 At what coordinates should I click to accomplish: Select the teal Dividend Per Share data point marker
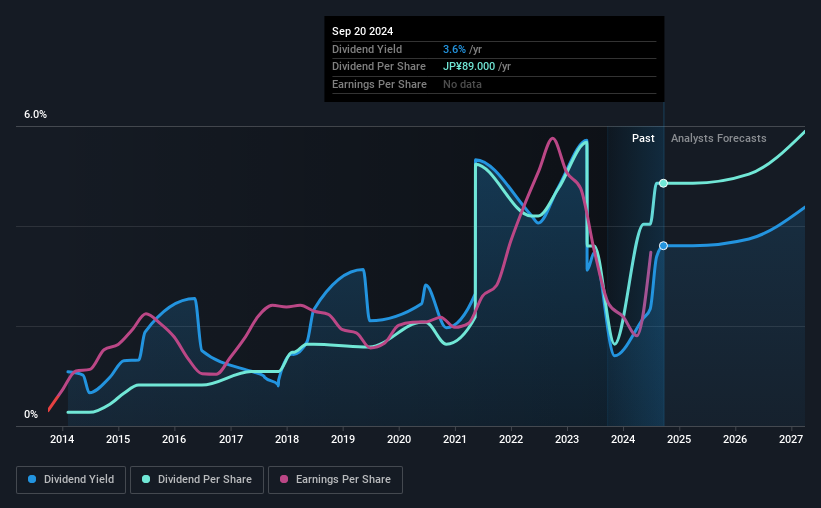[x=663, y=183]
